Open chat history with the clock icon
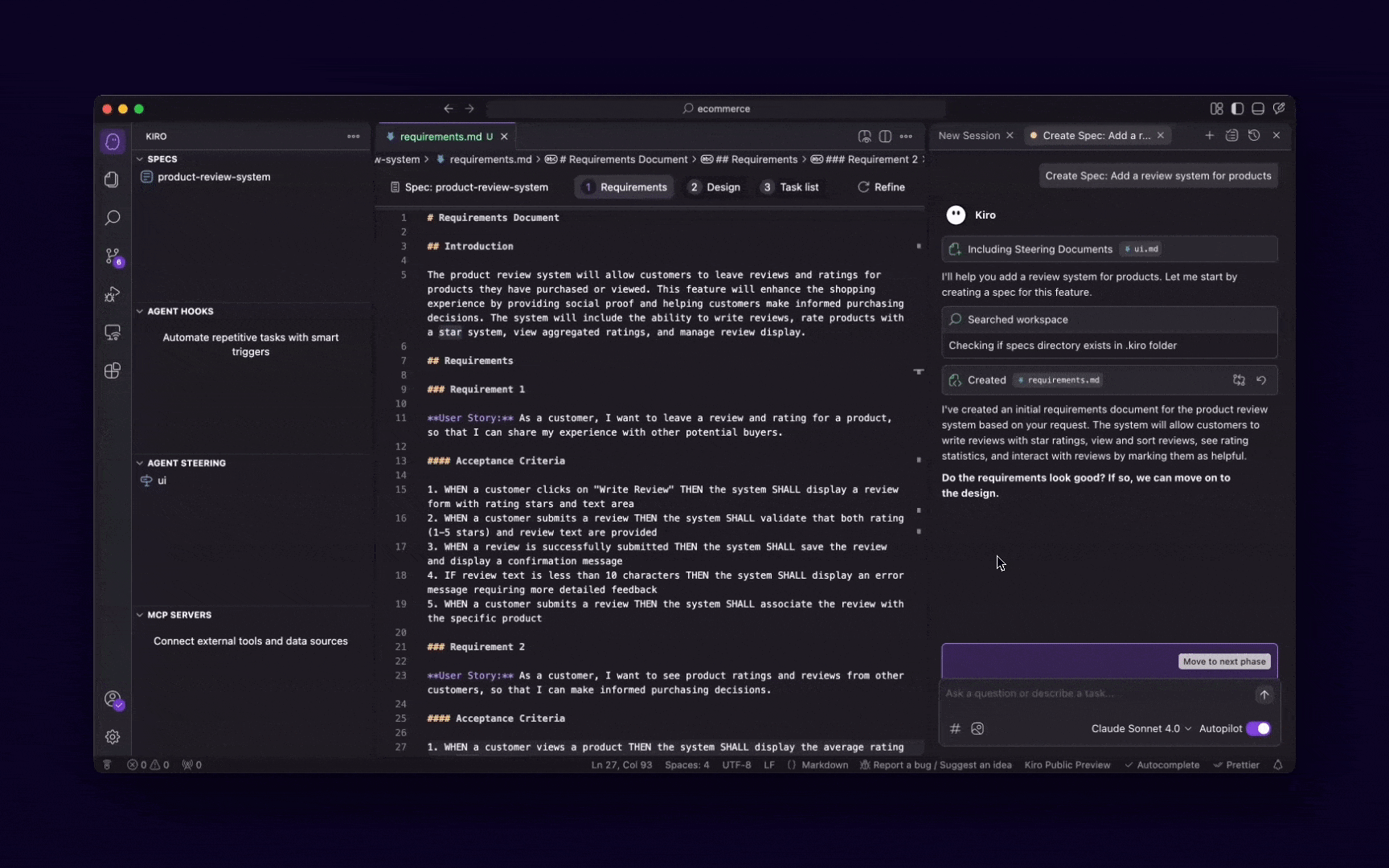The width and height of the screenshot is (1389, 868). [x=1254, y=135]
